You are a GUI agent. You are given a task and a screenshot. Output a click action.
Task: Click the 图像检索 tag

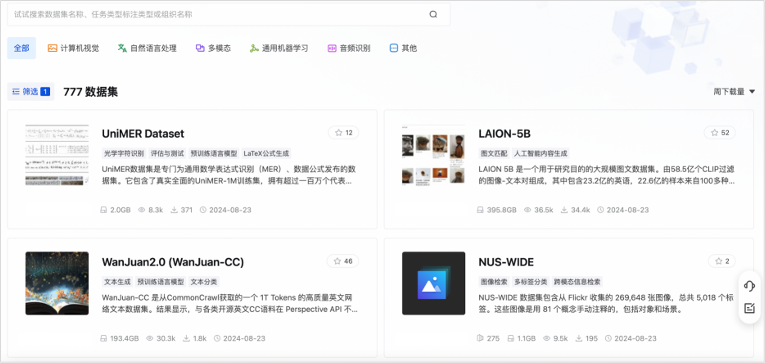click(494, 282)
